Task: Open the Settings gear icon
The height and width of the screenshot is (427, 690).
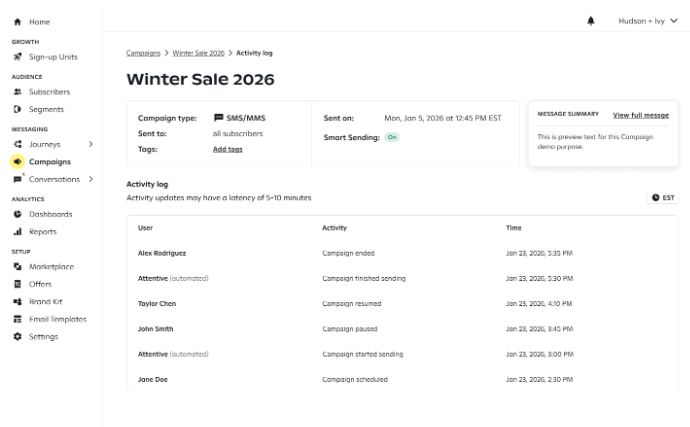Action: [17, 337]
